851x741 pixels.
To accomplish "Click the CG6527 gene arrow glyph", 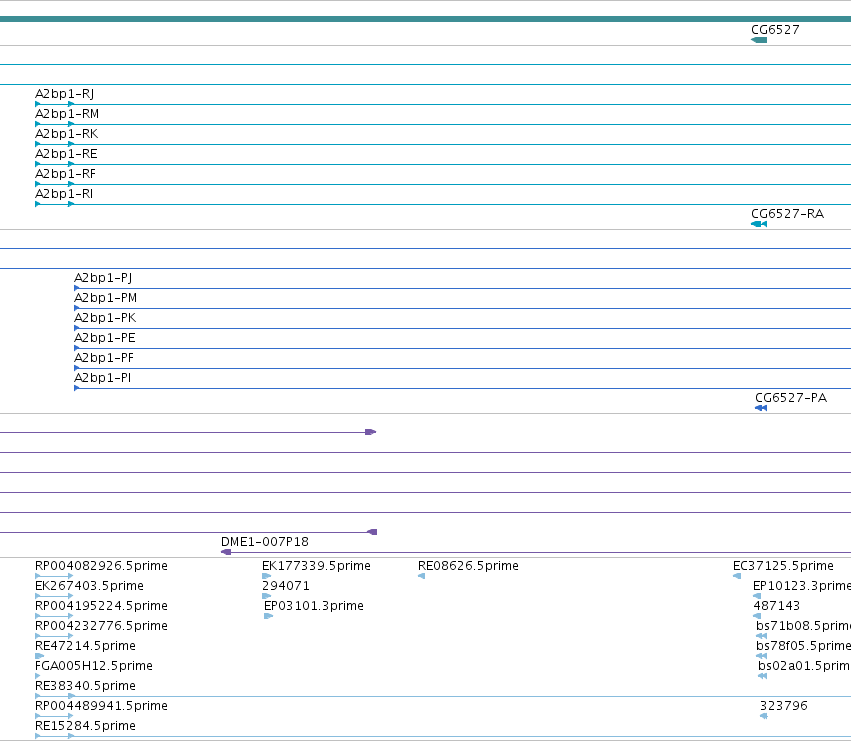I will click(x=759, y=40).
